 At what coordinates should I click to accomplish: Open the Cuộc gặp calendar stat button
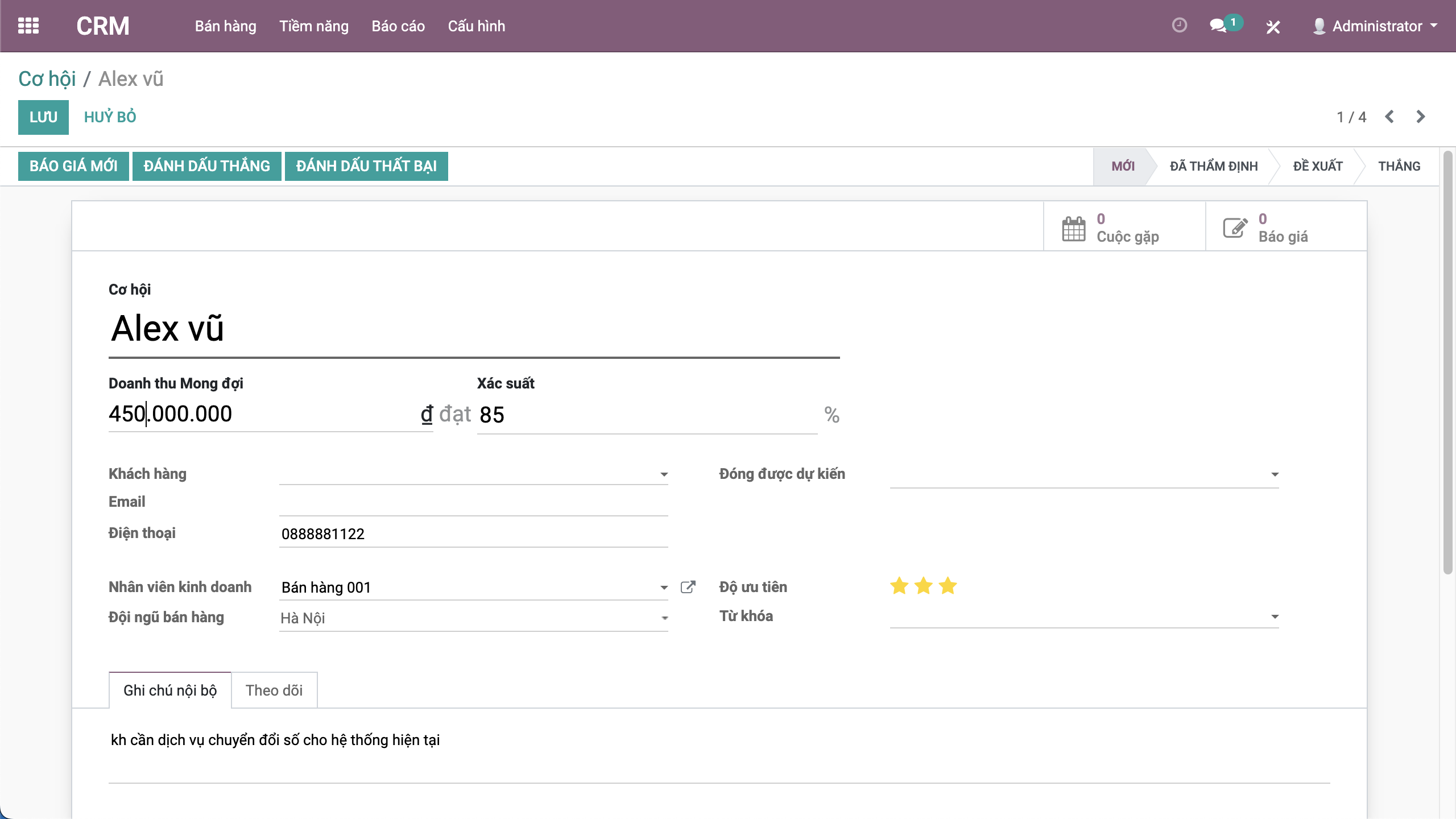coord(1124,227)
